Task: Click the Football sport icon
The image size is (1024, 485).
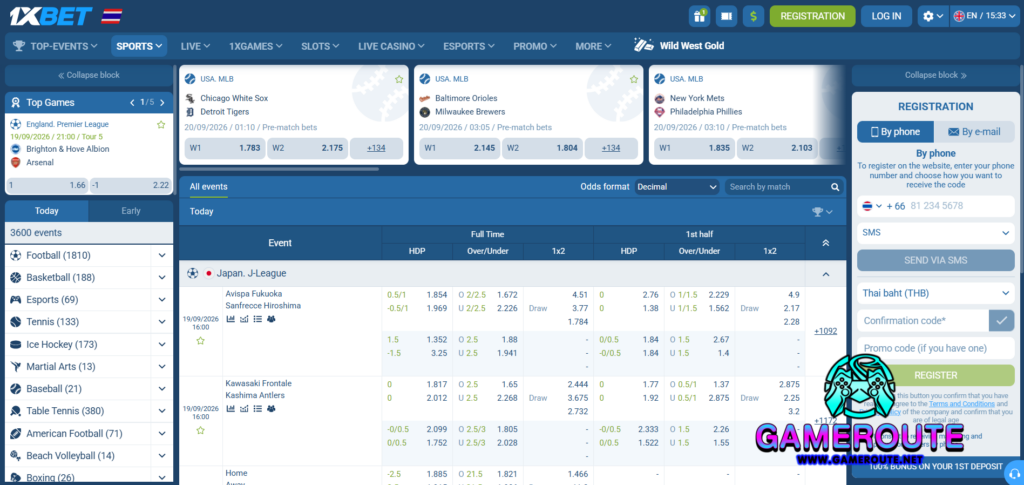Action: (16, 255)
